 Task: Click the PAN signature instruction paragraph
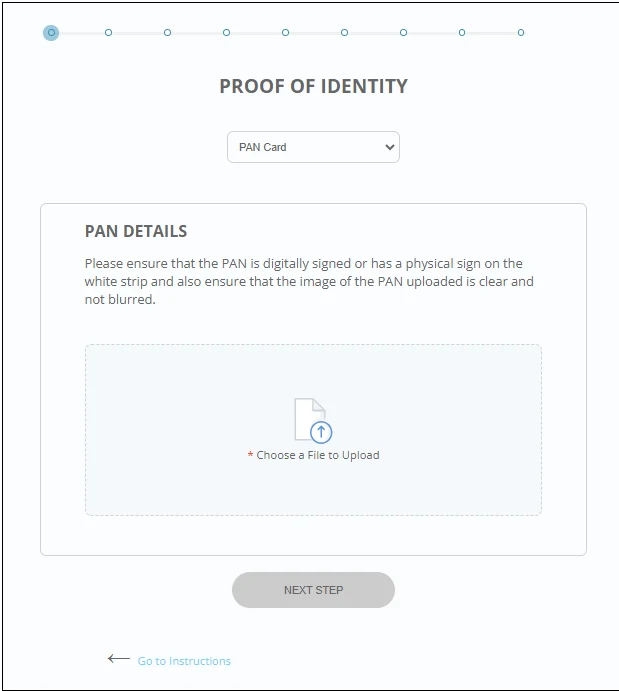(x=309, y=282)
